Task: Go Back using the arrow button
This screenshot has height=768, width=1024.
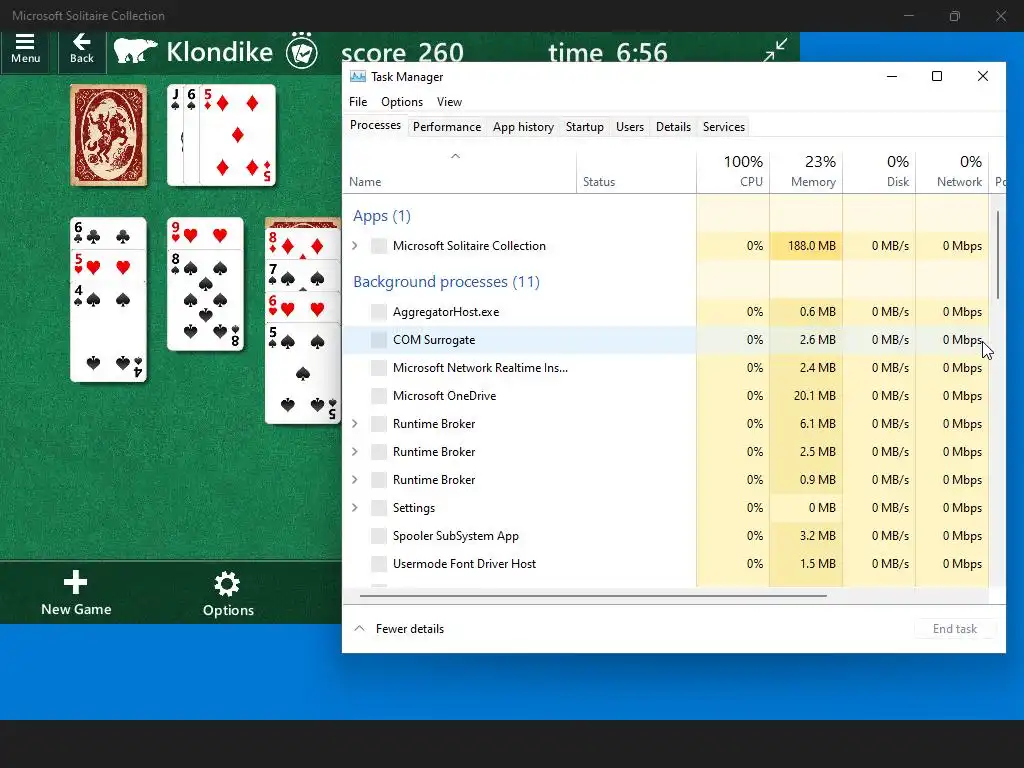Action: click(82, 49)
